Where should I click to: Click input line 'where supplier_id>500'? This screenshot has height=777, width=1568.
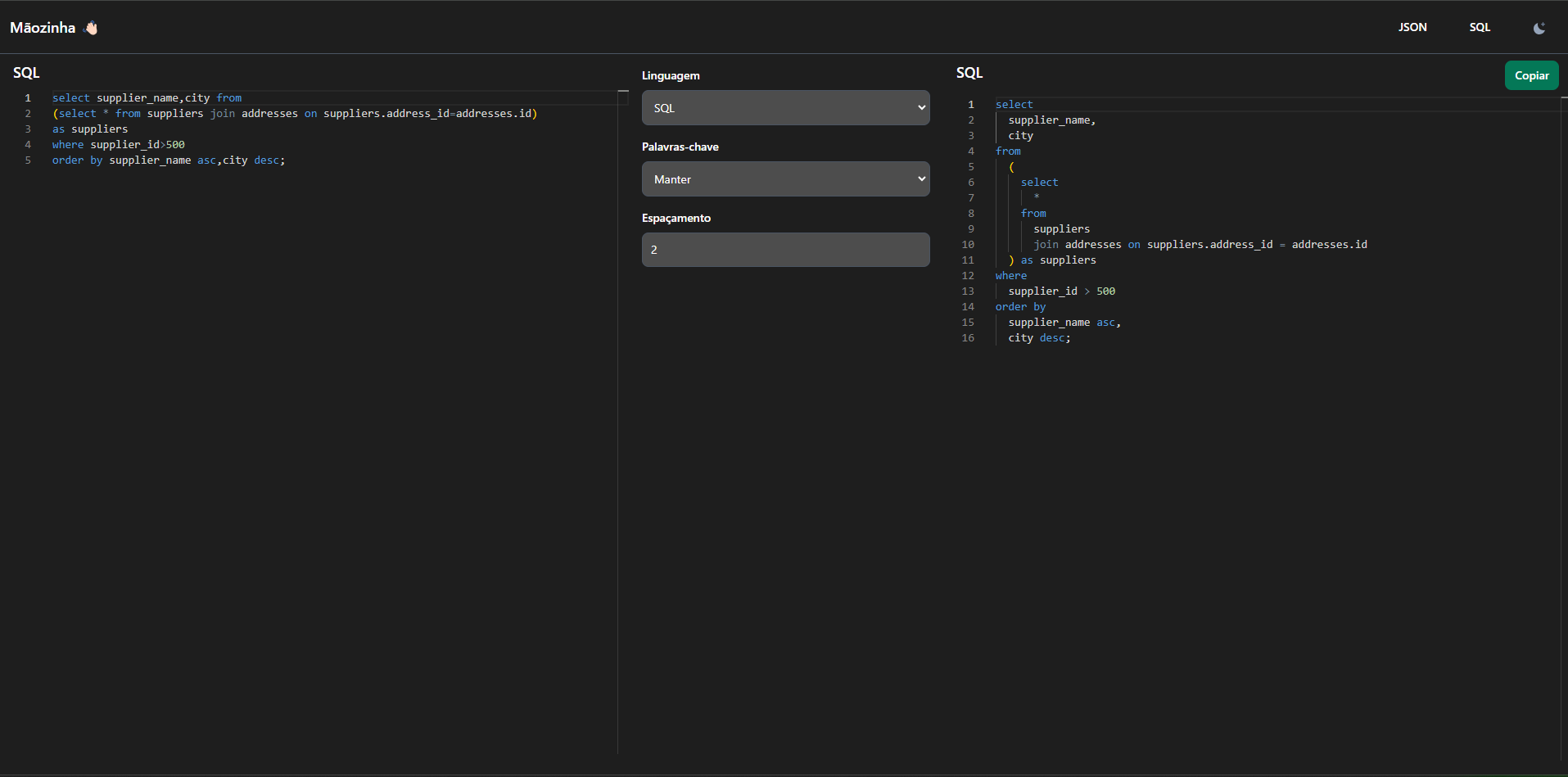[119, 145]
